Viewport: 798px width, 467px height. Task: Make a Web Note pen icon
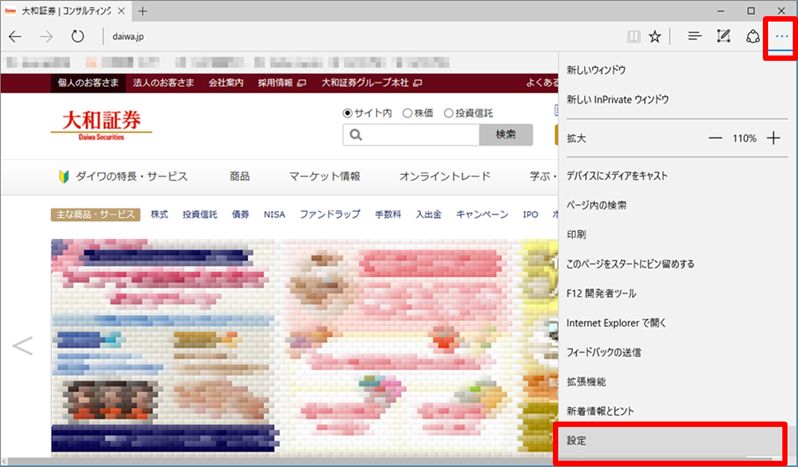tap(723, 36)
